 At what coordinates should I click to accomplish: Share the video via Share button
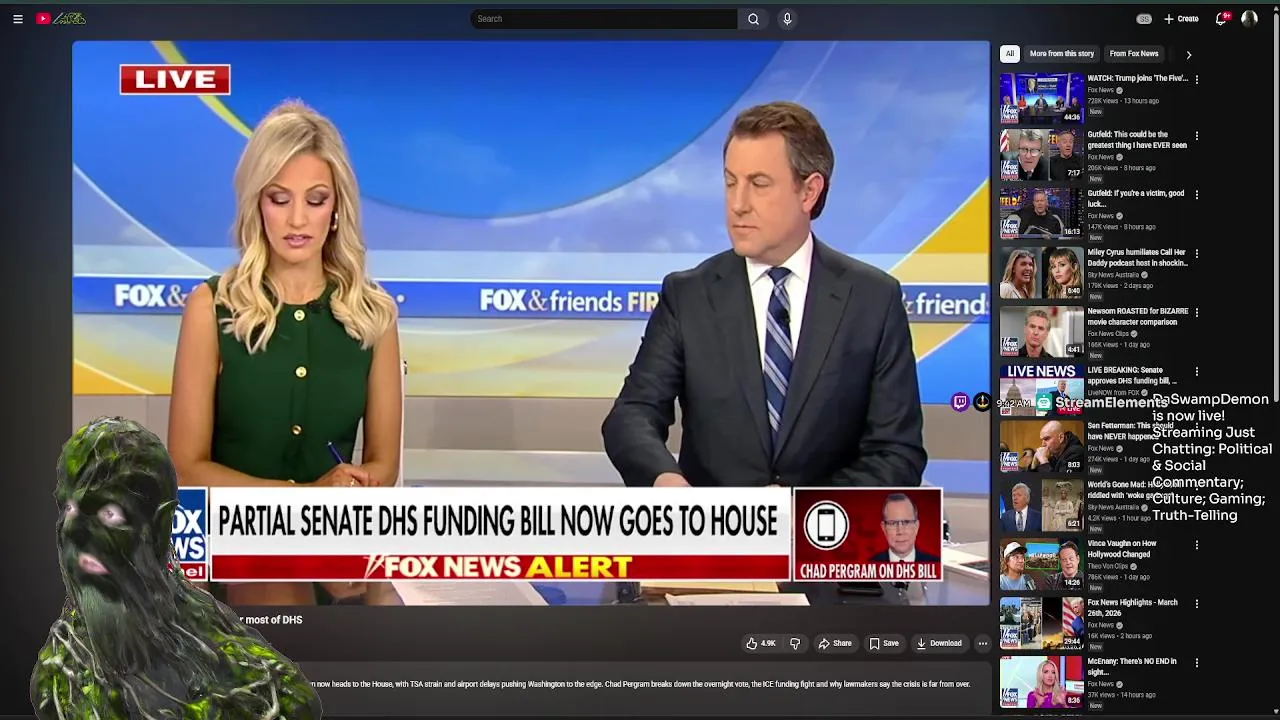835,644
